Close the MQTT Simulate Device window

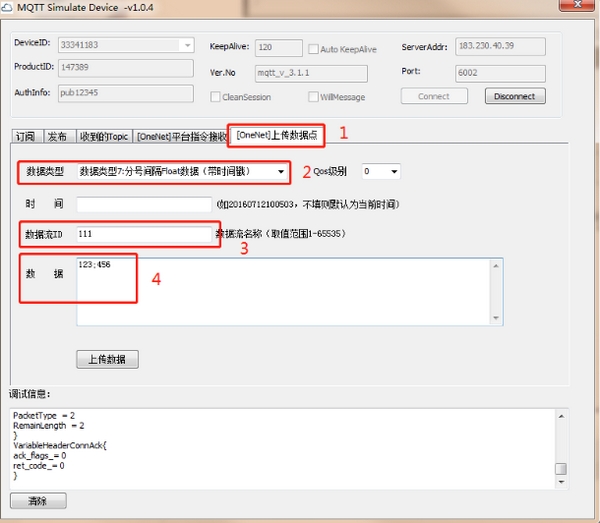[x=578, y=5]
